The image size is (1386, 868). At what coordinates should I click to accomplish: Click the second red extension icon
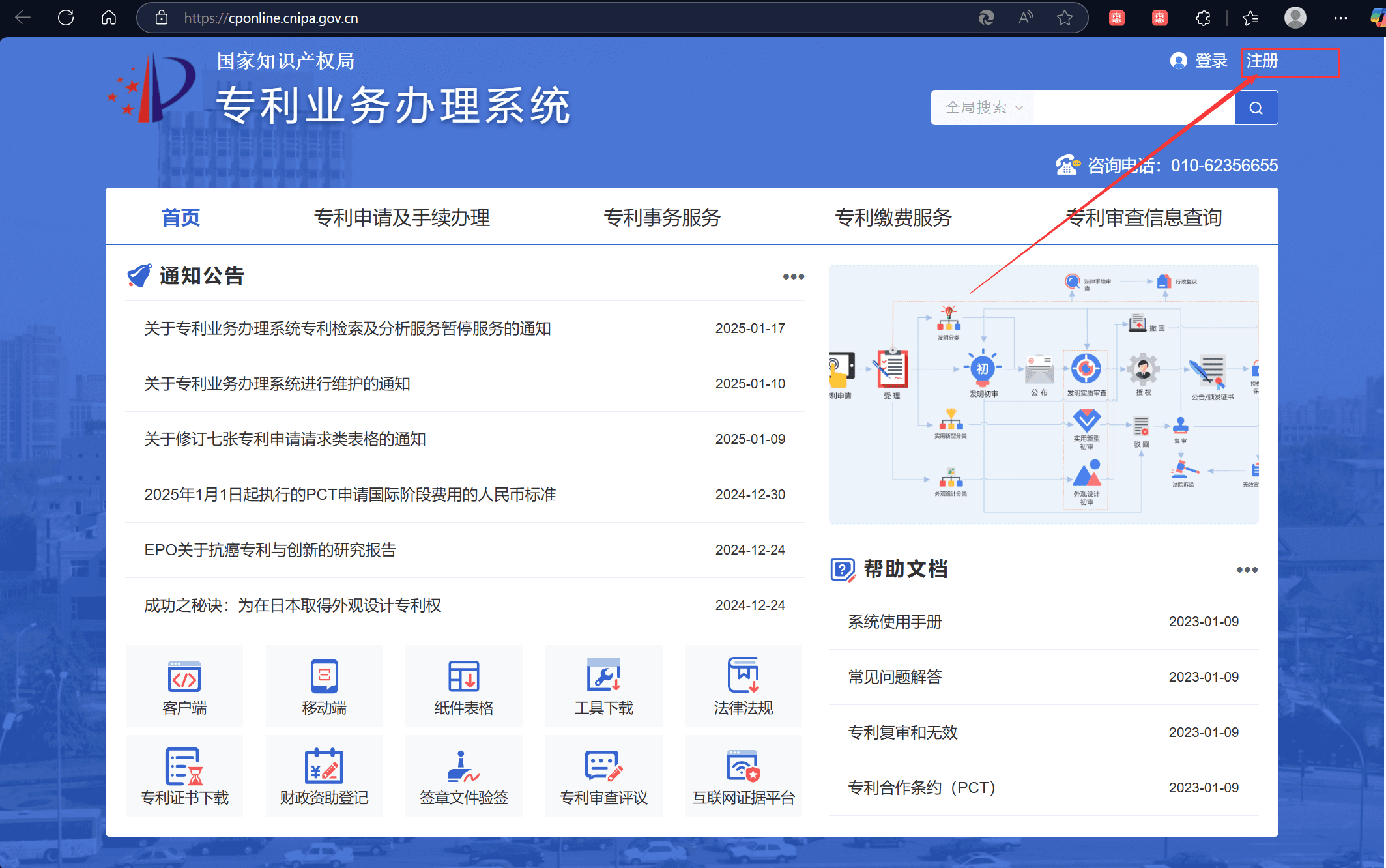click(1160, 18)
